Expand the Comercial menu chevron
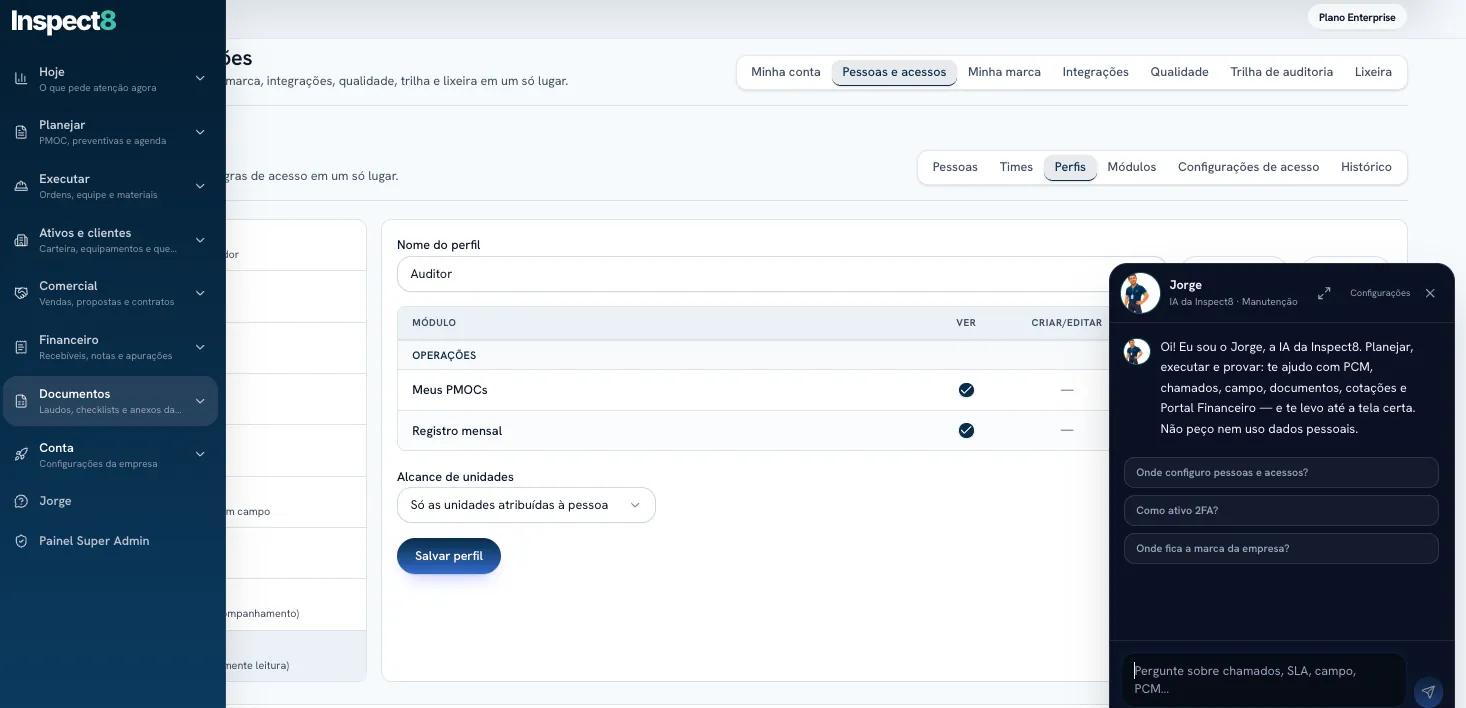 200,293
